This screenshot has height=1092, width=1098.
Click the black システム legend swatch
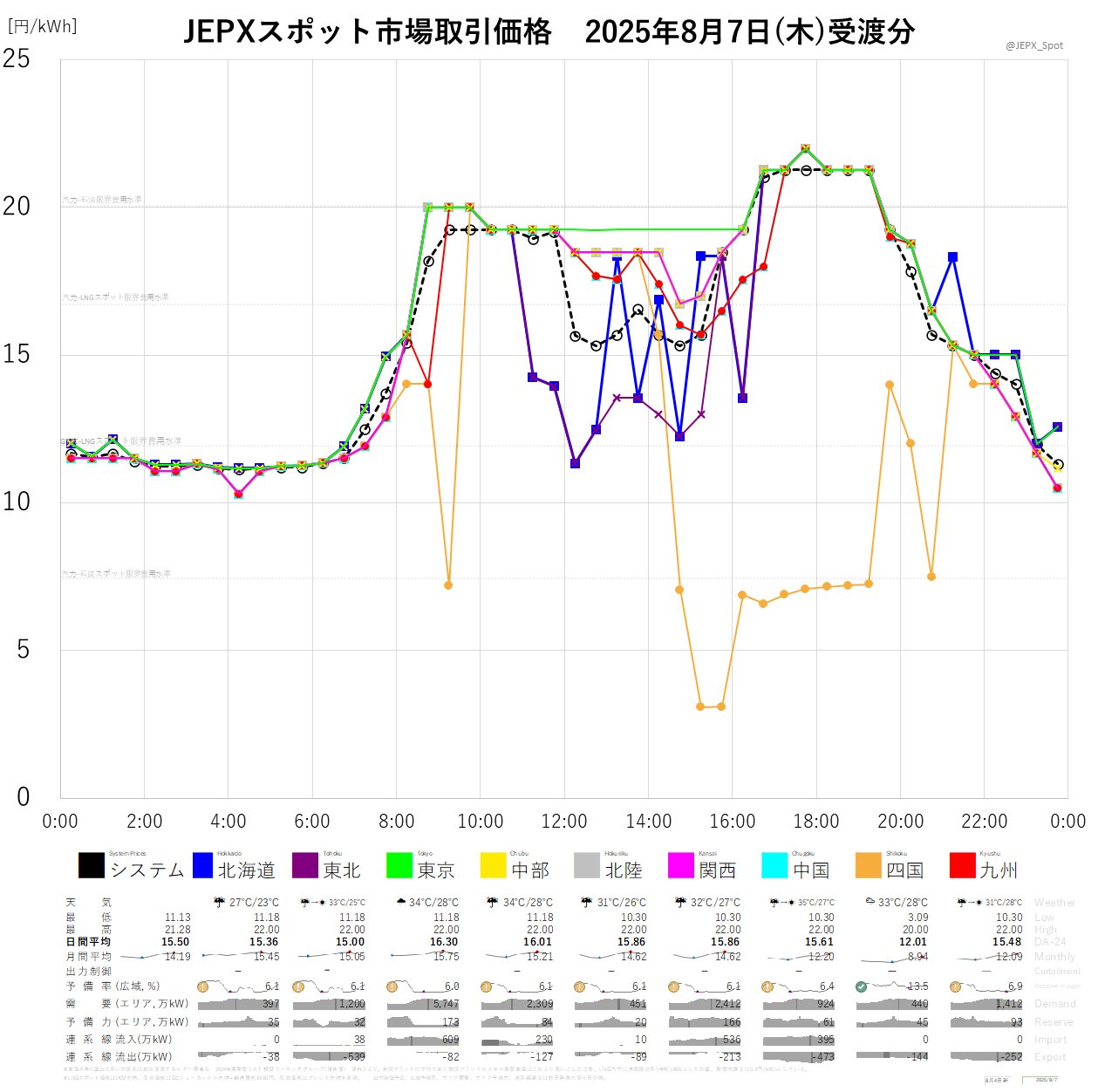[x=91, y=865]
